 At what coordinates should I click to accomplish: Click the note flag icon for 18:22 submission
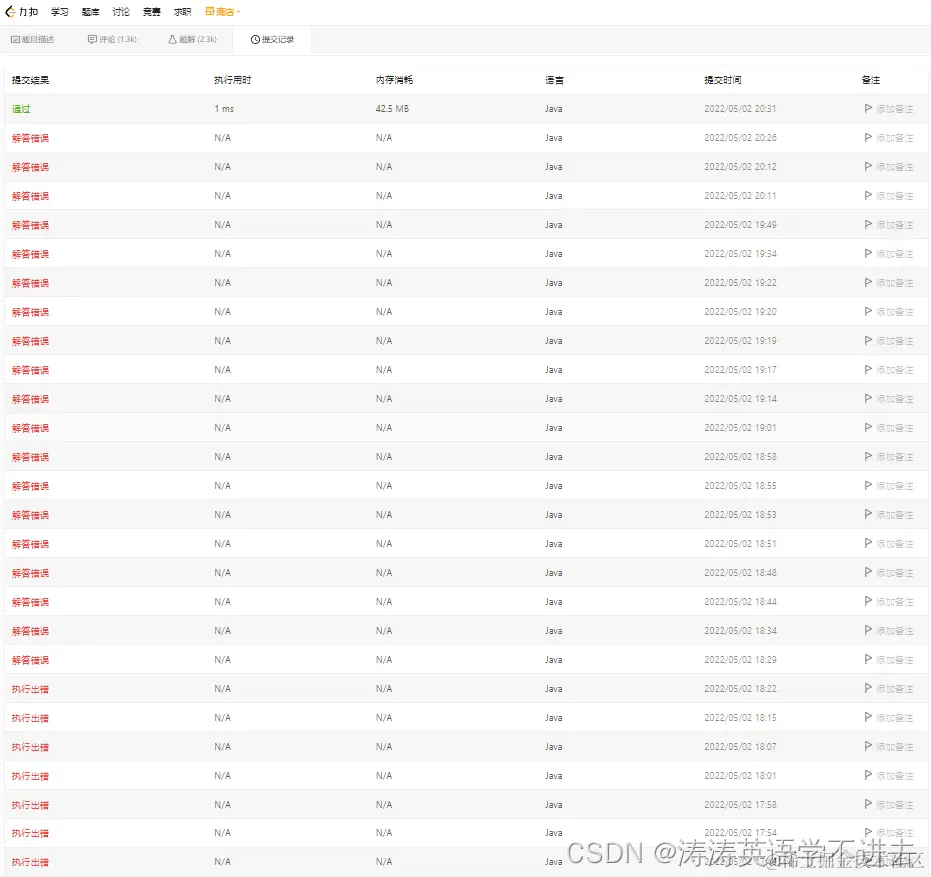tap(868, 689)
